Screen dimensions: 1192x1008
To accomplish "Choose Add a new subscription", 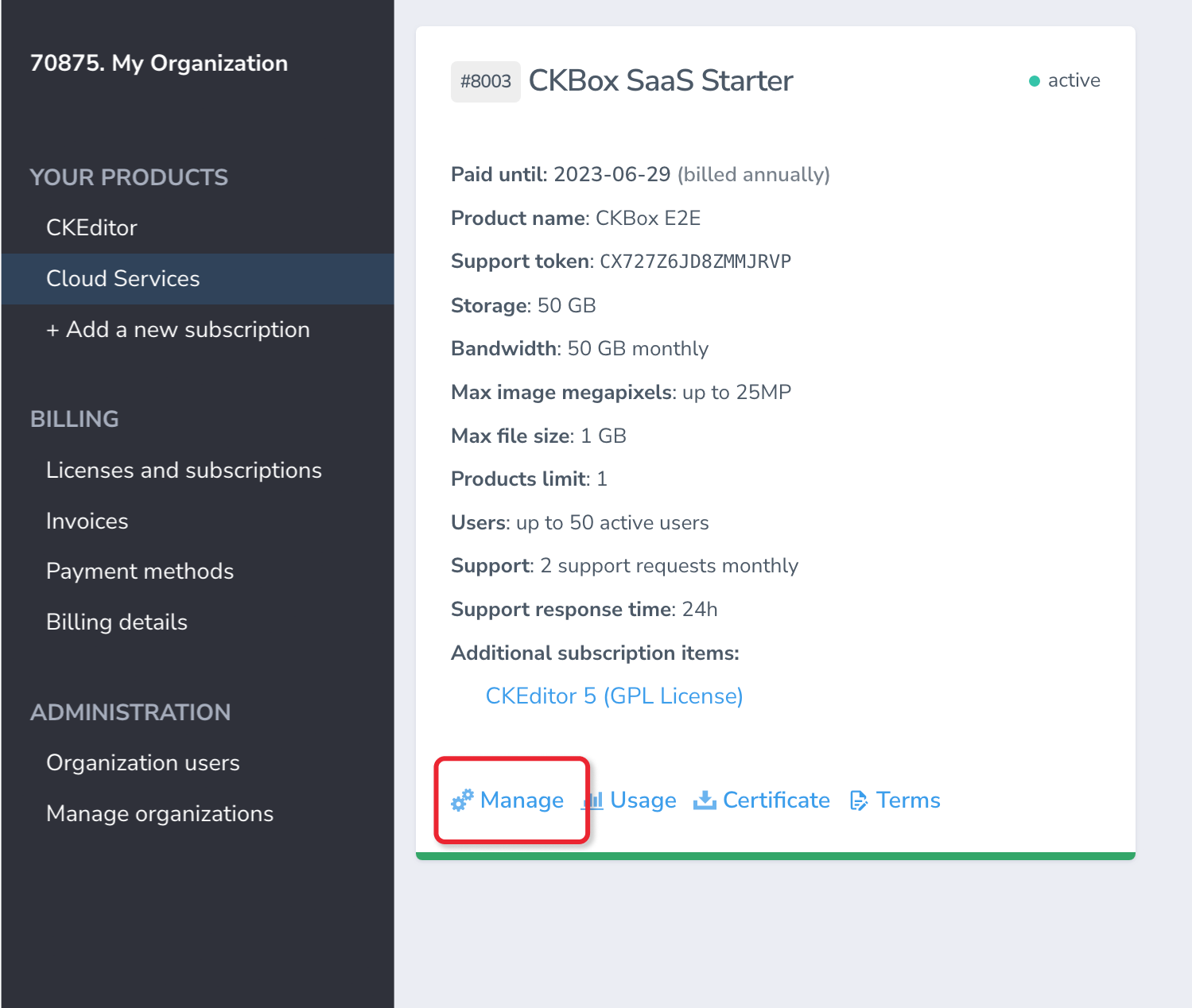I will click(x=178, y=329).
